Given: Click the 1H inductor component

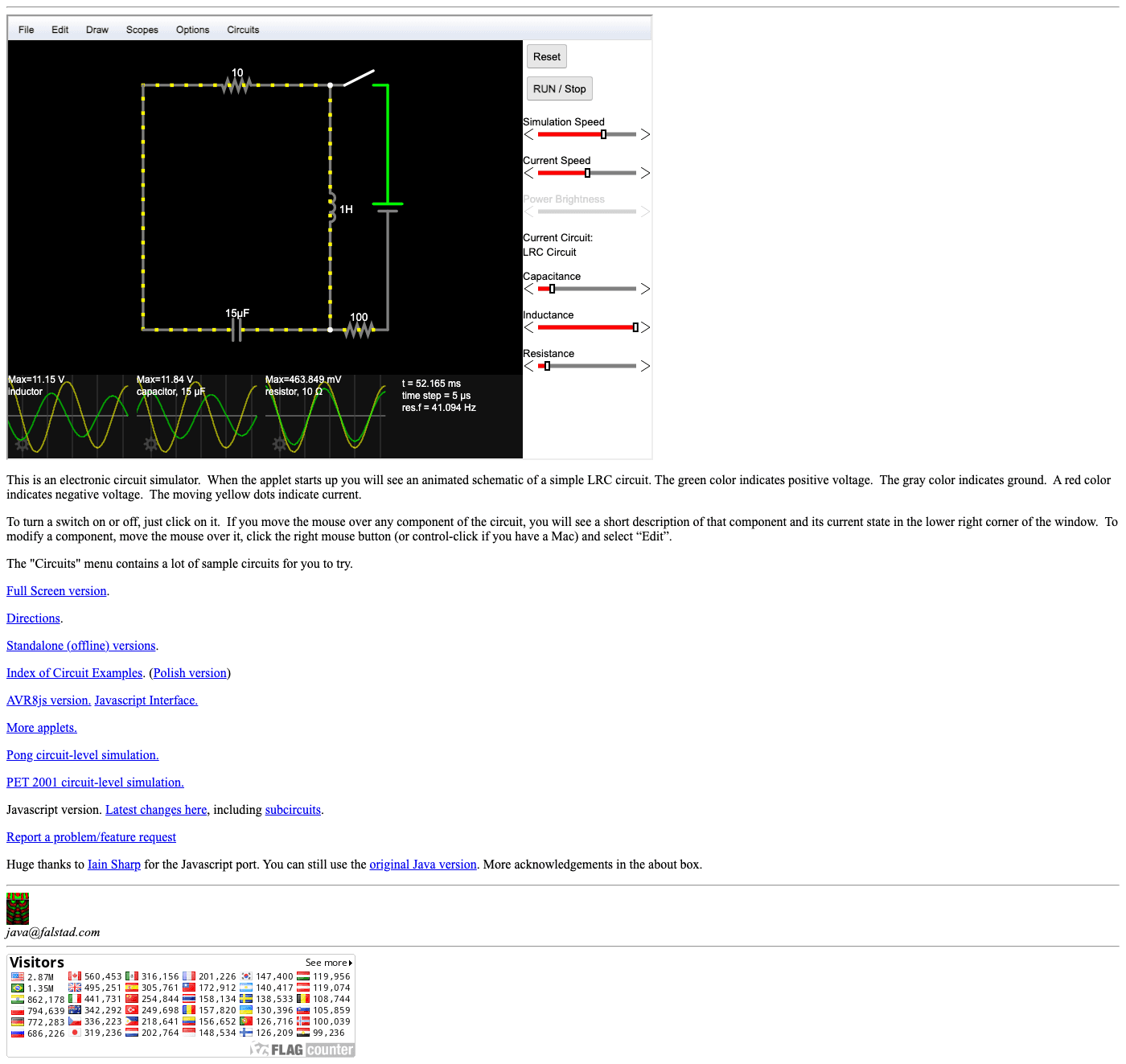Looking at the screenshot, I should coord(331,207).
